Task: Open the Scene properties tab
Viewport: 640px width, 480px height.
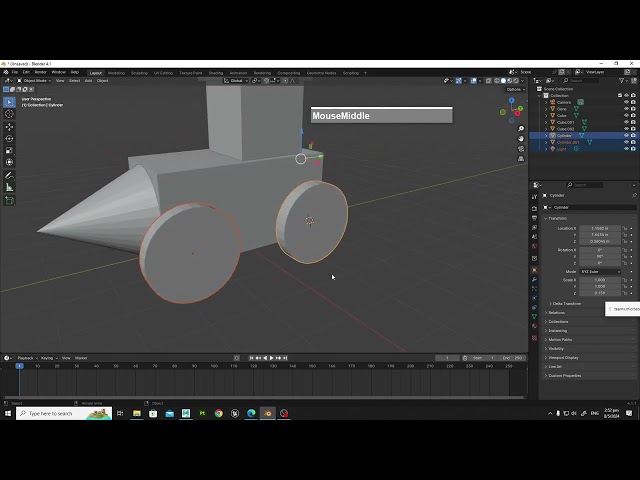Action: (x=534, y=237)
